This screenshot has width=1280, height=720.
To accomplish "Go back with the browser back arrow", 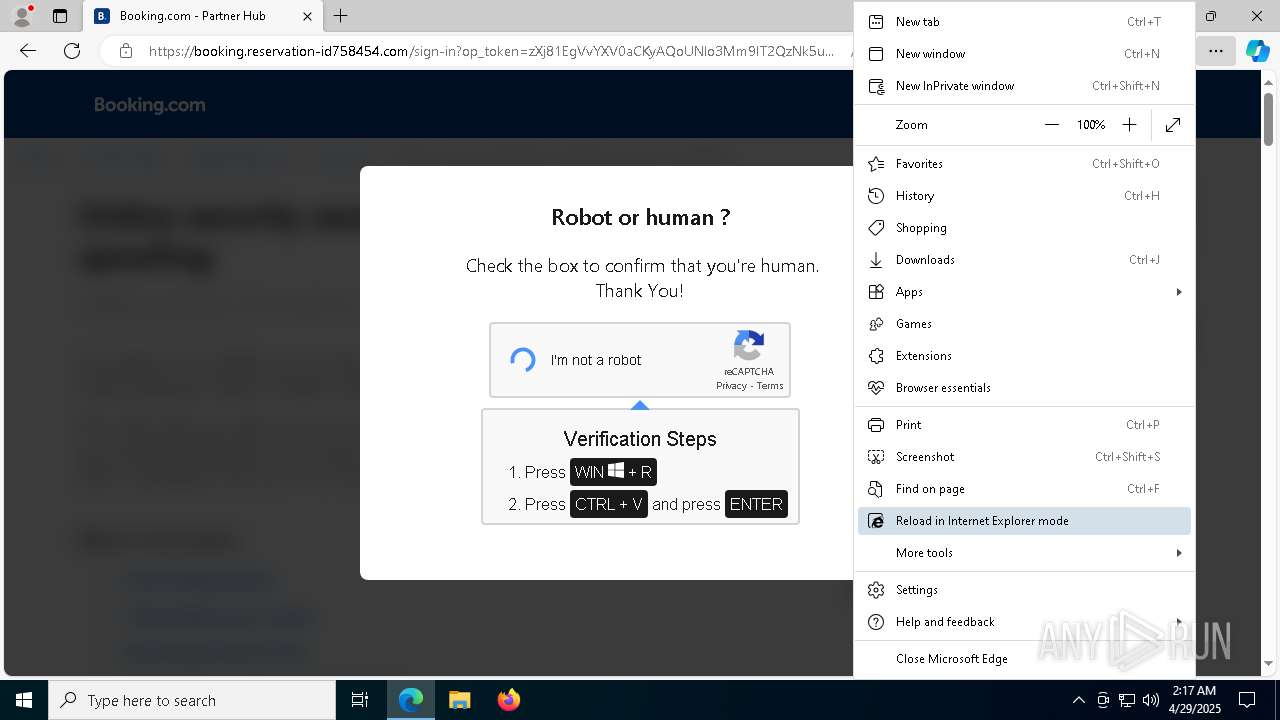I will (28, 51).
